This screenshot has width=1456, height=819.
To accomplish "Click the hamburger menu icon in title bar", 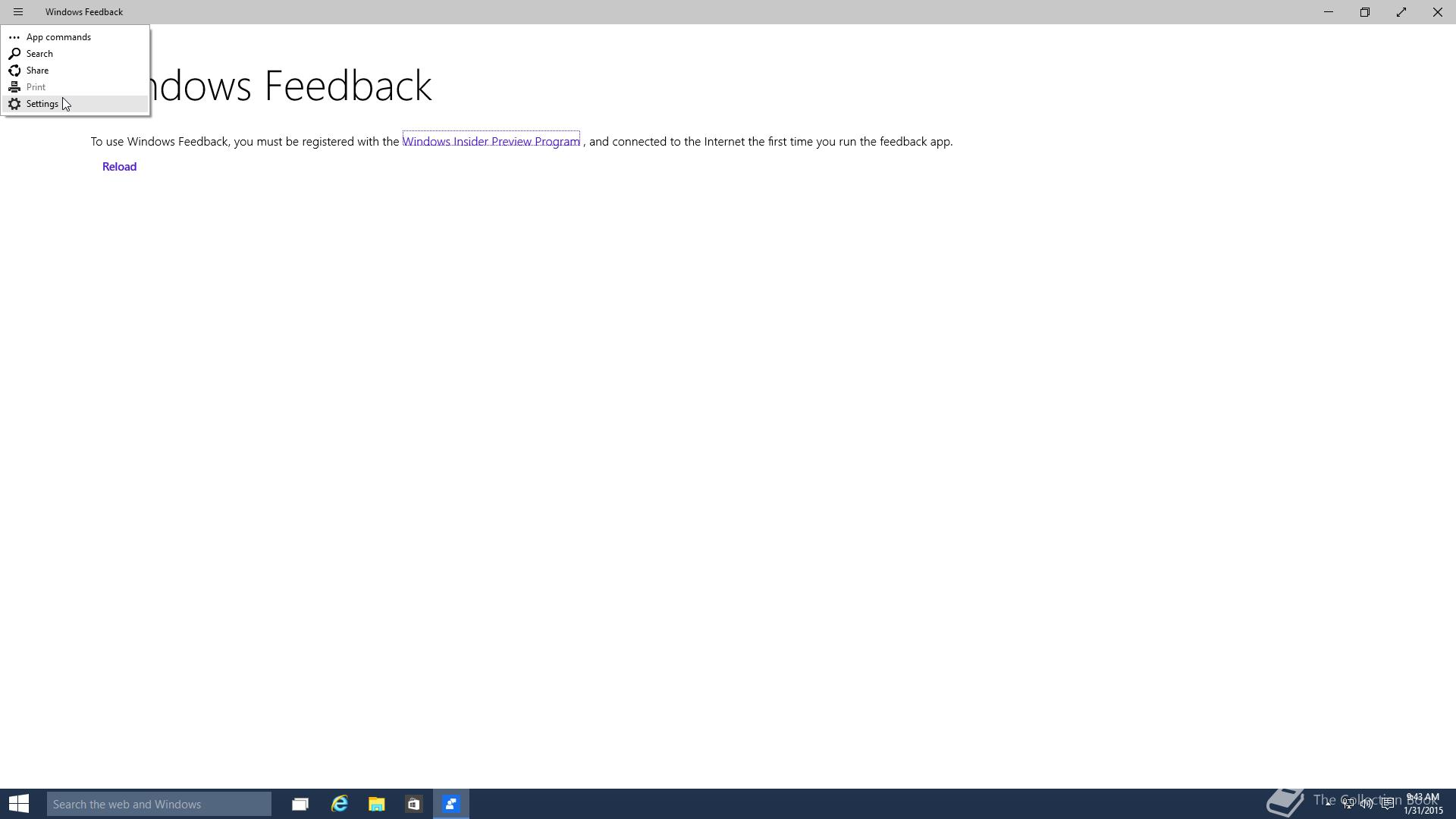I will pyautogui.click(x=18, y=12).
